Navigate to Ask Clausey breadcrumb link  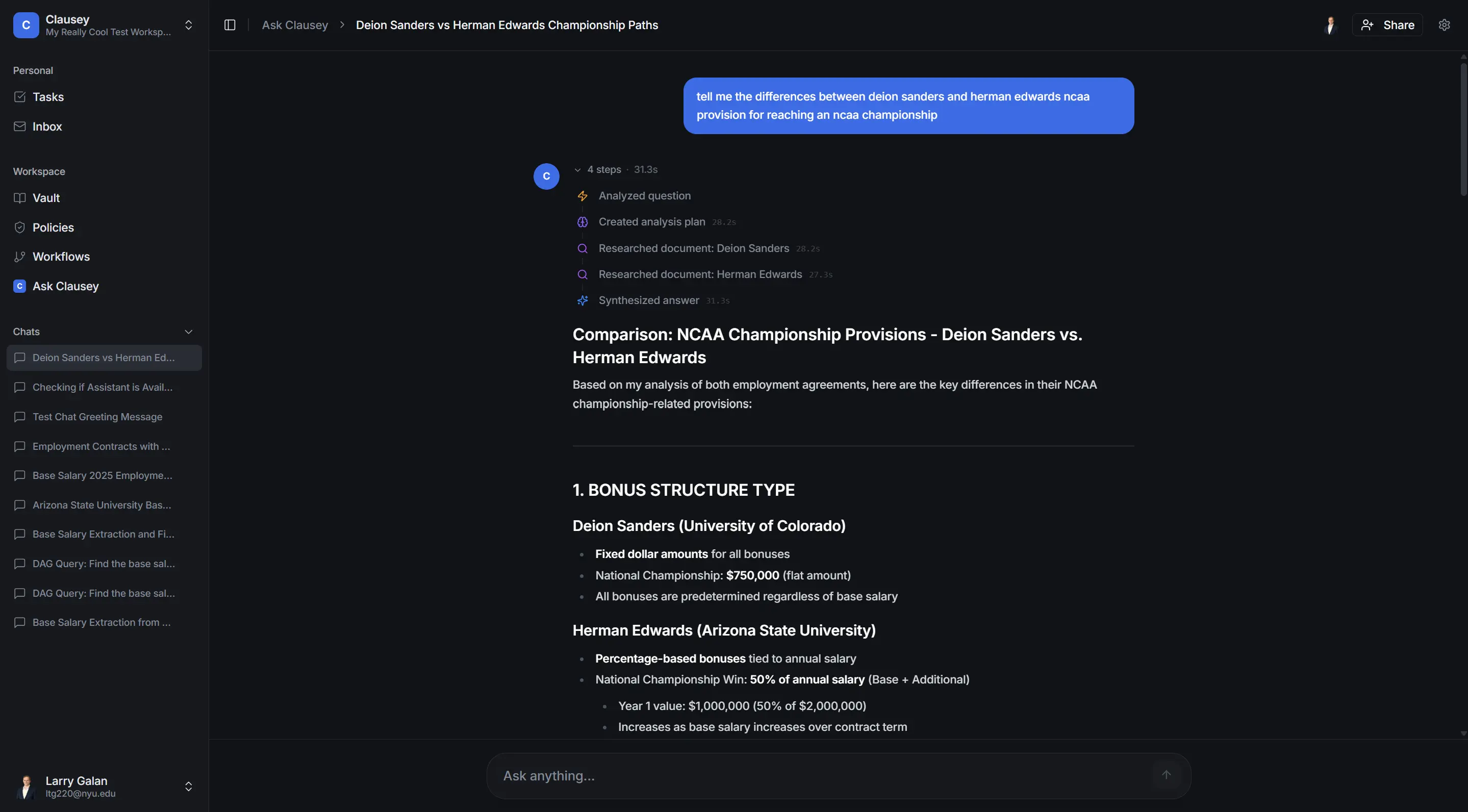[295, 25]
